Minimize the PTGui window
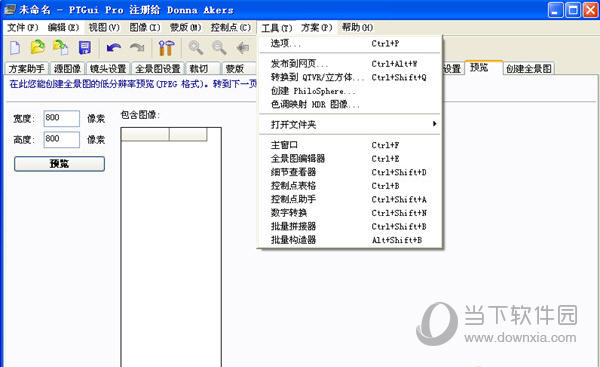 556,10
